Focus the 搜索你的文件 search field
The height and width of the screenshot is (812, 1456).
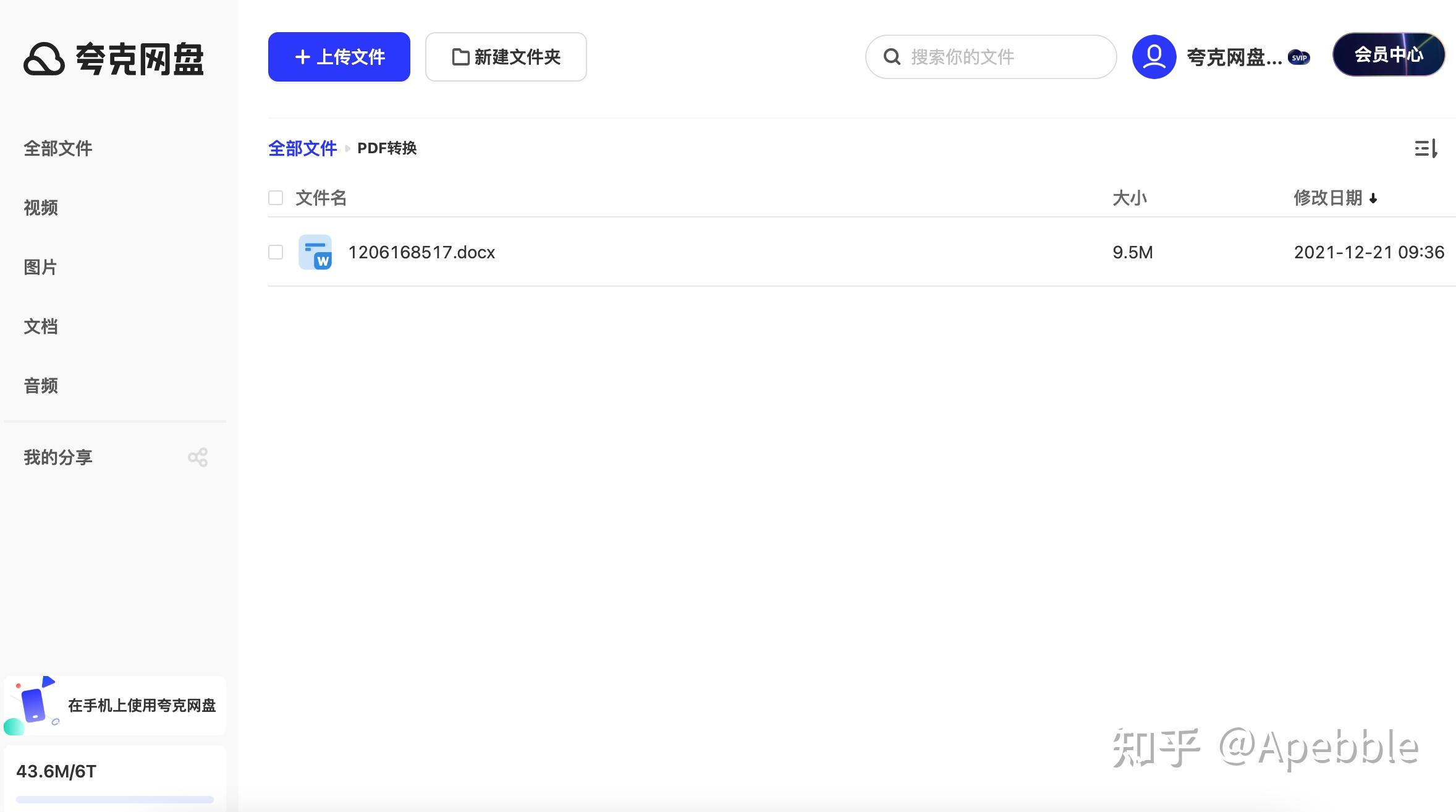pyautogui.click(x=991, y=57)
